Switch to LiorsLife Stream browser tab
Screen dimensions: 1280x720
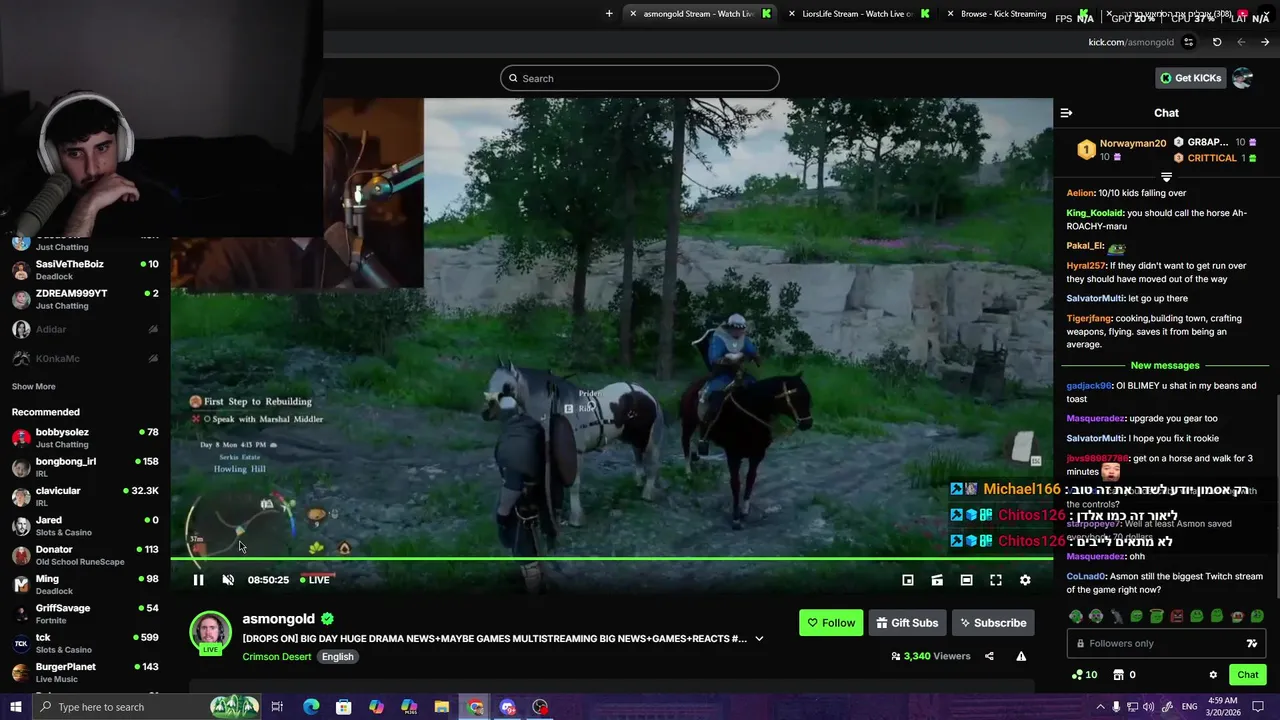click(x=858, y=14)
